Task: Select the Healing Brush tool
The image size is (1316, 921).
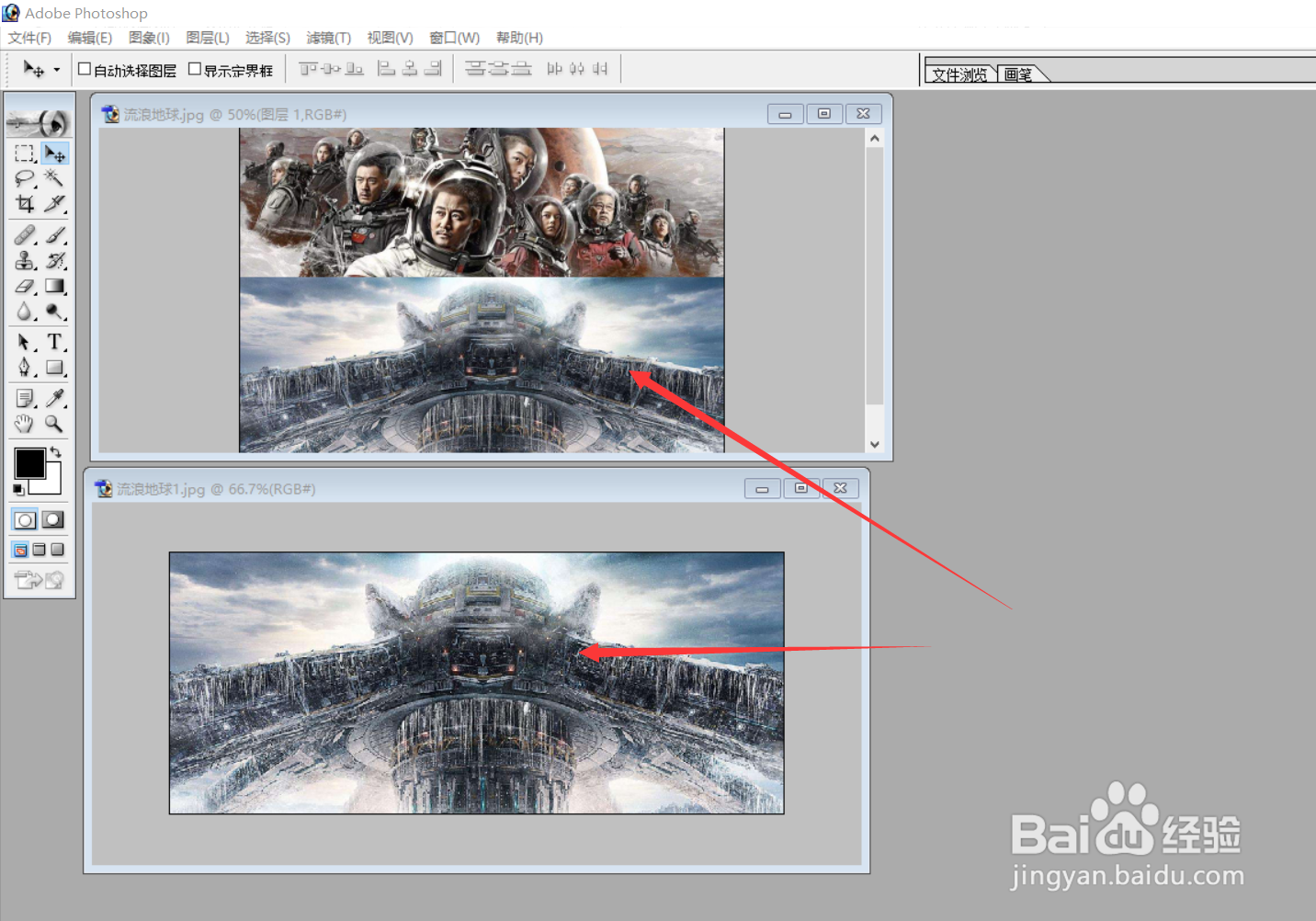Action: coord(25,235)
